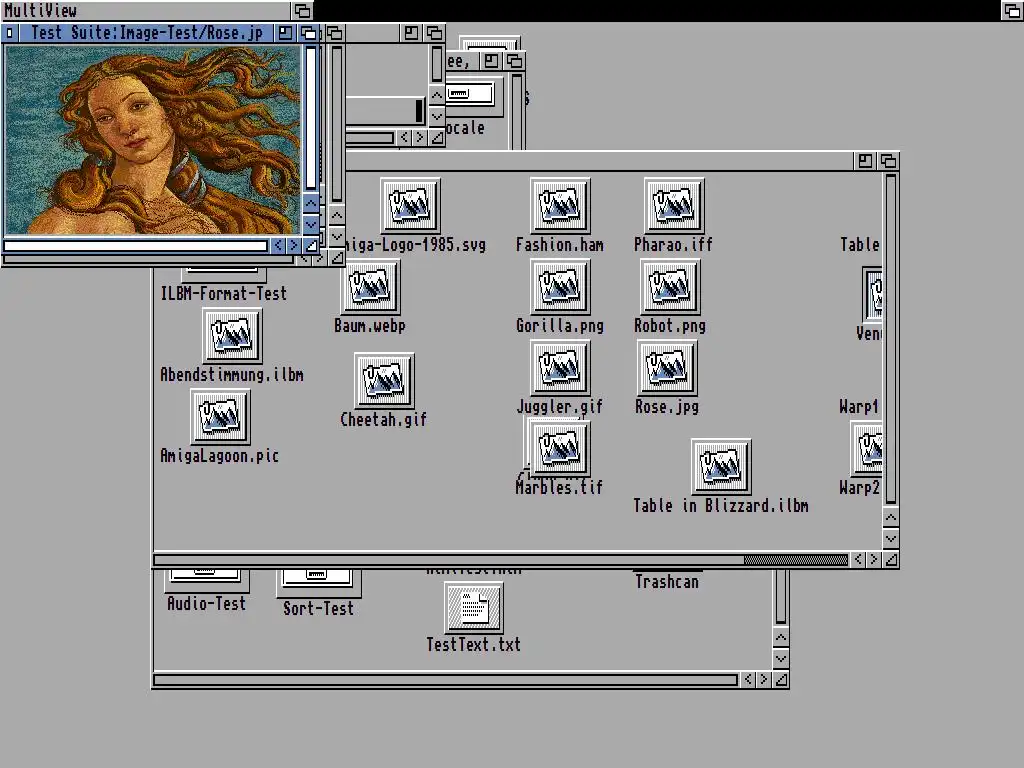1024x768 pixels.
Task: Click Test Suite window scroll down arrow
Action: [x=781, y=658]
